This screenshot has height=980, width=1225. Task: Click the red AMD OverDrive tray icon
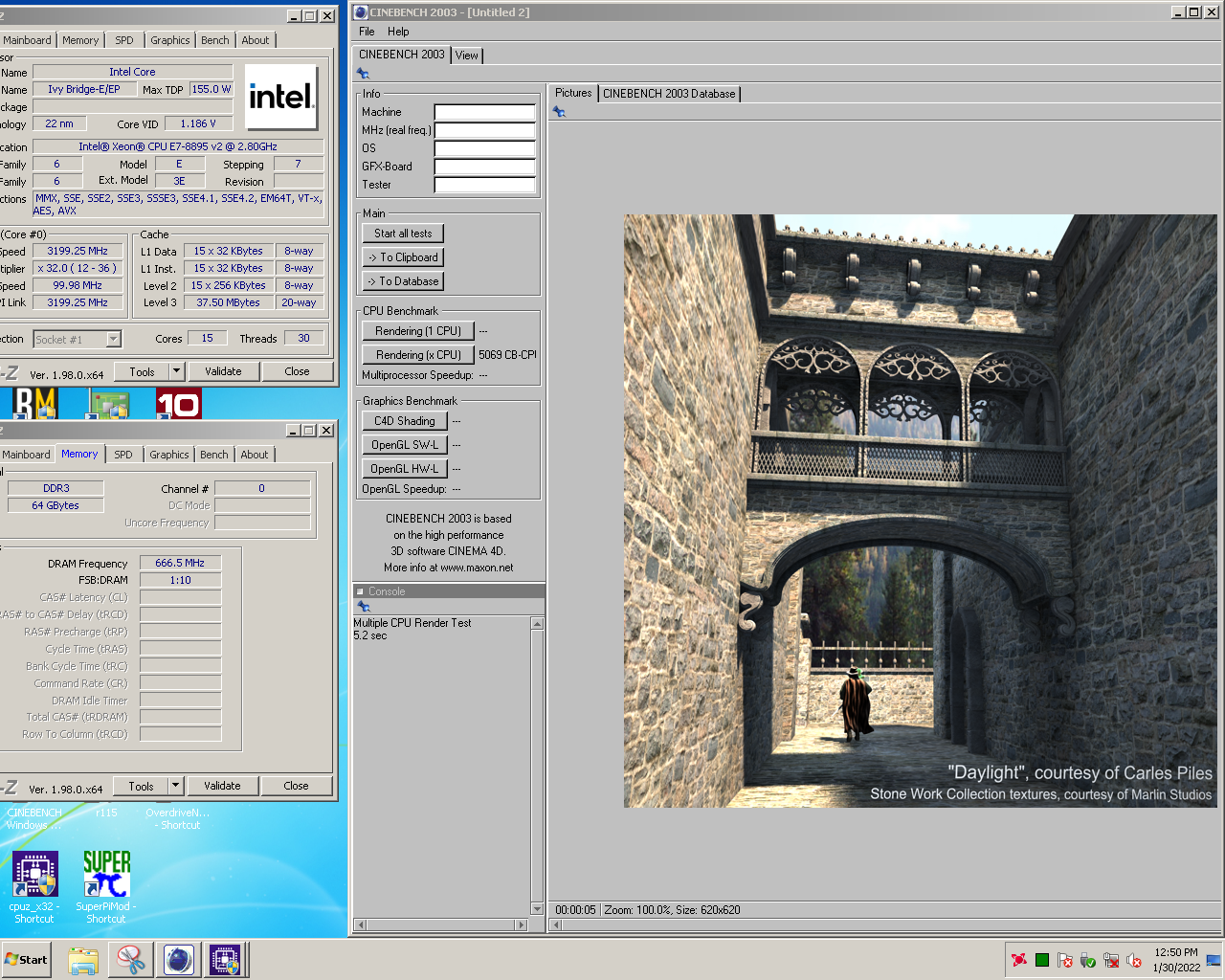[1019, 960]
